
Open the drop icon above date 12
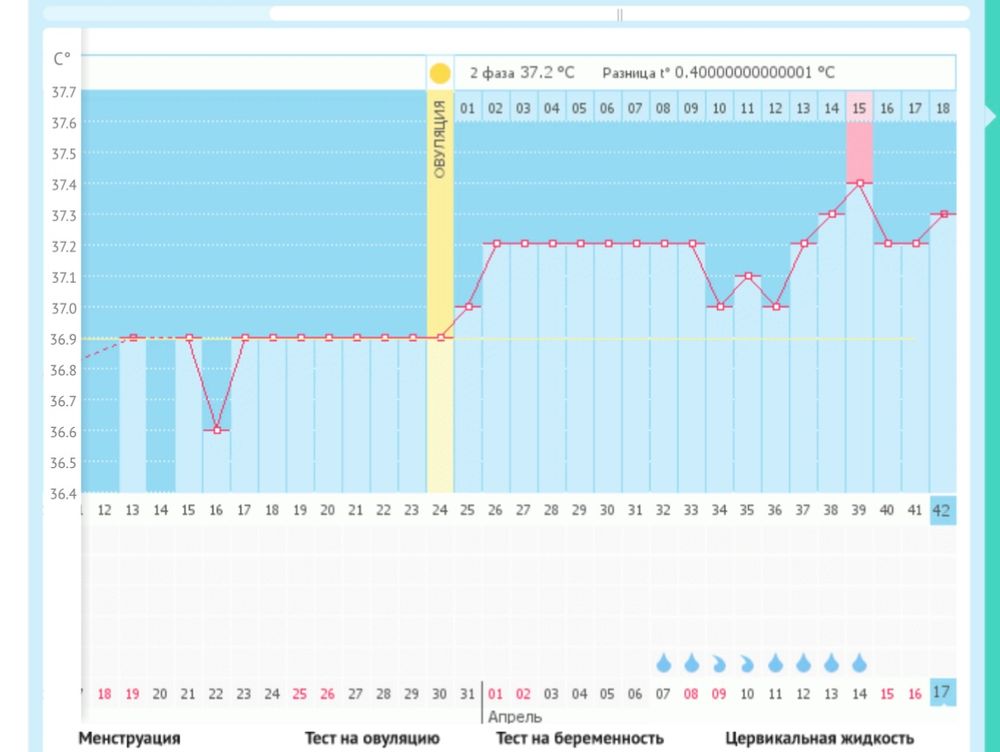(x=803, y=663)
